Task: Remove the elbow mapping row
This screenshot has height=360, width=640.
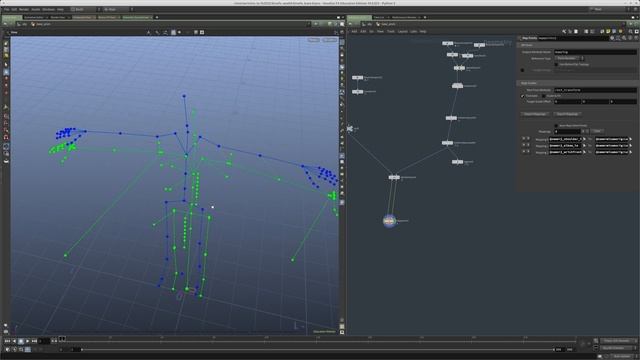Action: point(523,145)
